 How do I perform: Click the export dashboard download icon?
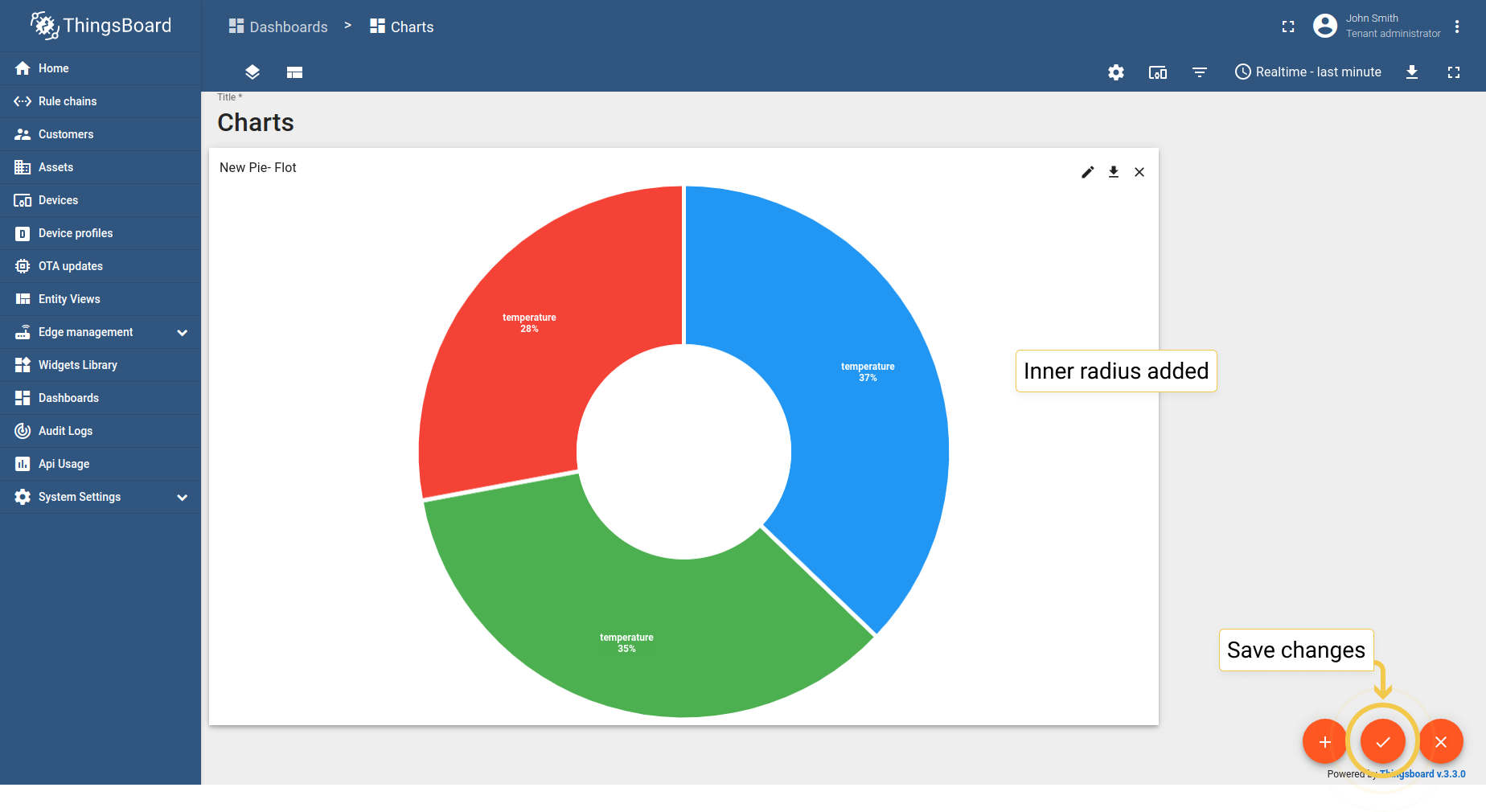click(x=1412, y=72)
